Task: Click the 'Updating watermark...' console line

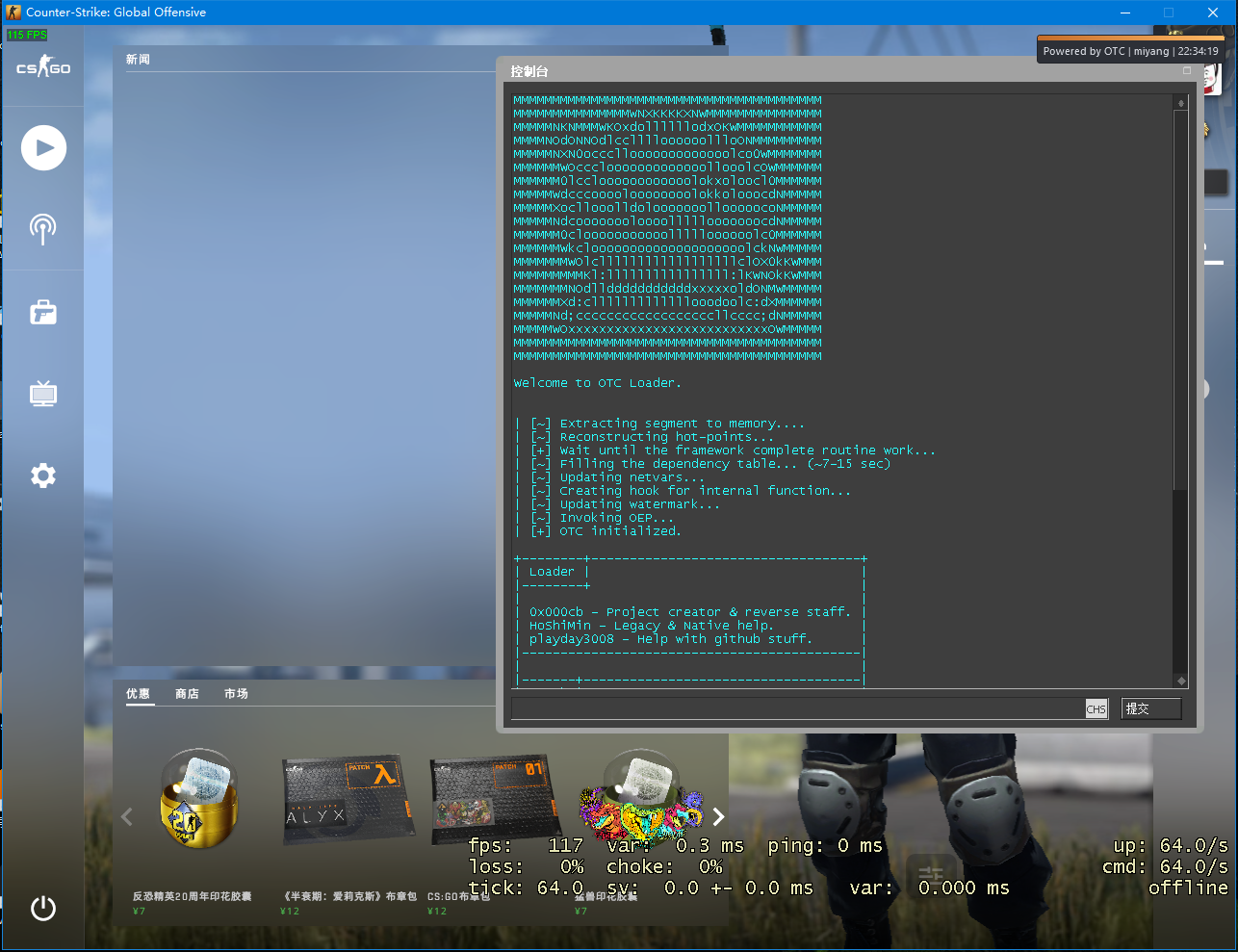Action: [639, 504]
